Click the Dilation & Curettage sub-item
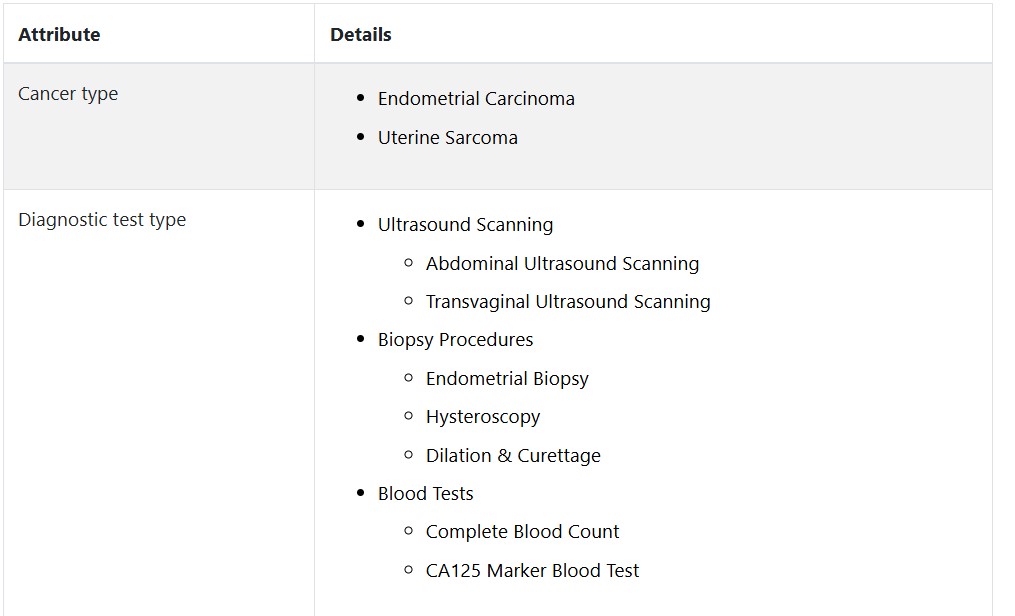The width and height of the screenshot is (1015, 616). coord(513,456)
